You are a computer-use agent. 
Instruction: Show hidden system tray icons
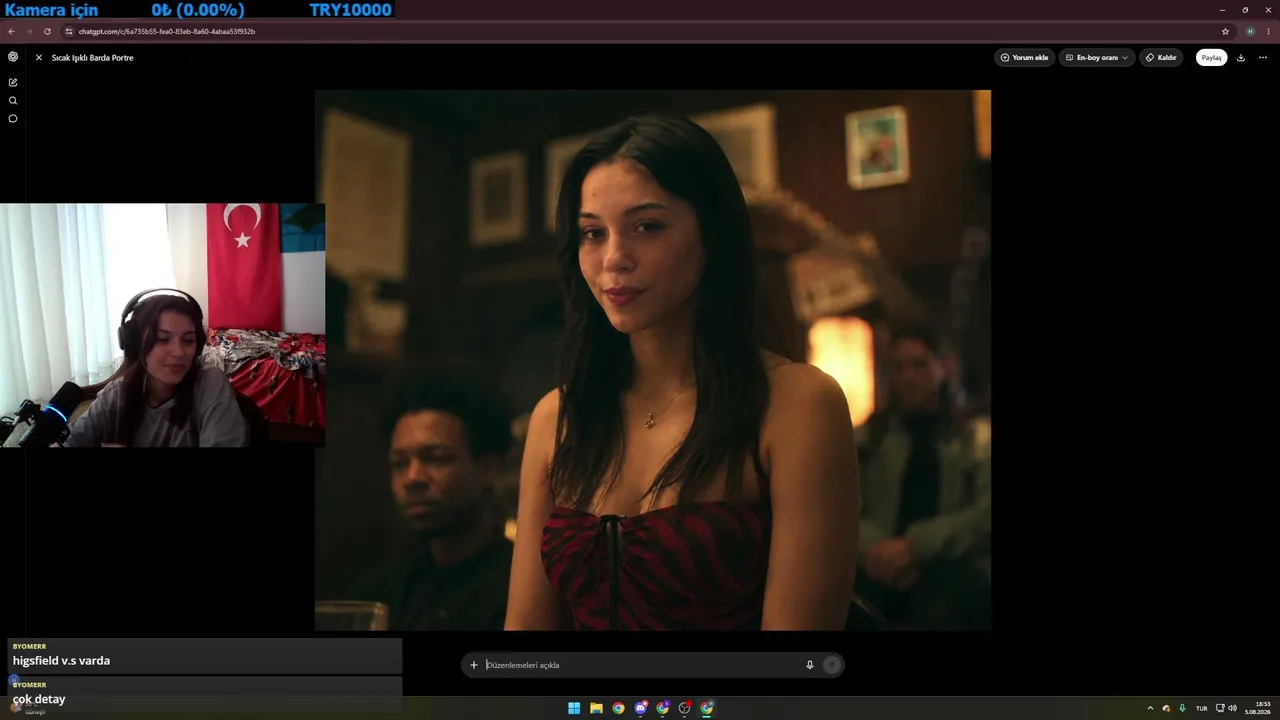pos(1150,708)
